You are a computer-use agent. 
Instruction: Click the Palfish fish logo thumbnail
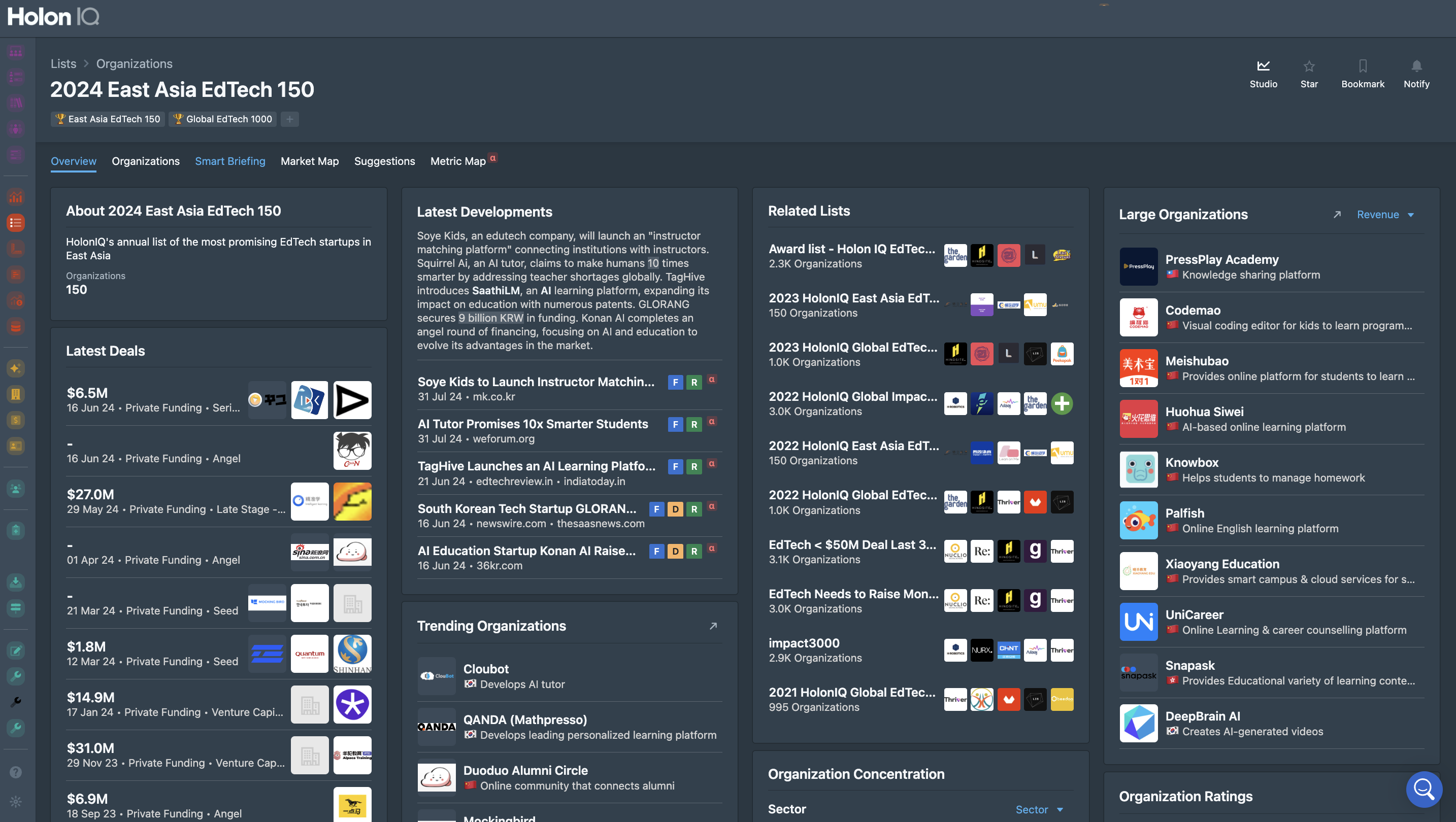pyautogui.click(x=1138, y=520)
